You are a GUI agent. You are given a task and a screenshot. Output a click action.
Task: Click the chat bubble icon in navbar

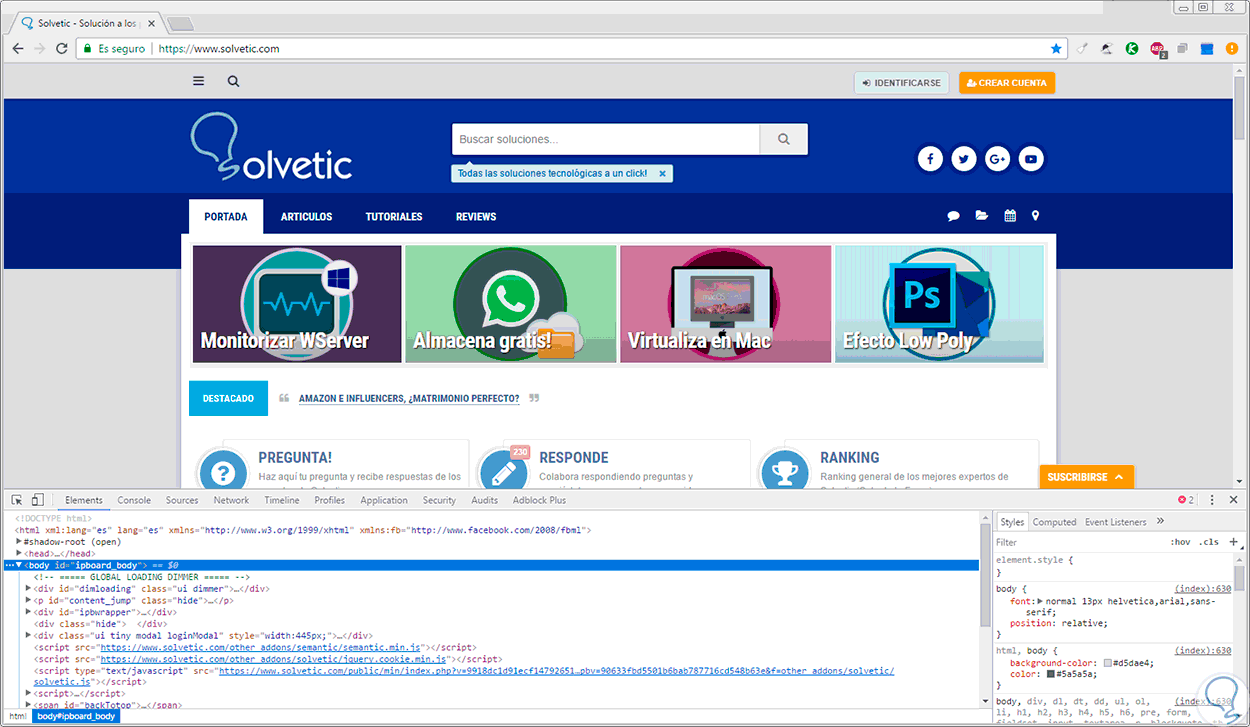point(954,216)
